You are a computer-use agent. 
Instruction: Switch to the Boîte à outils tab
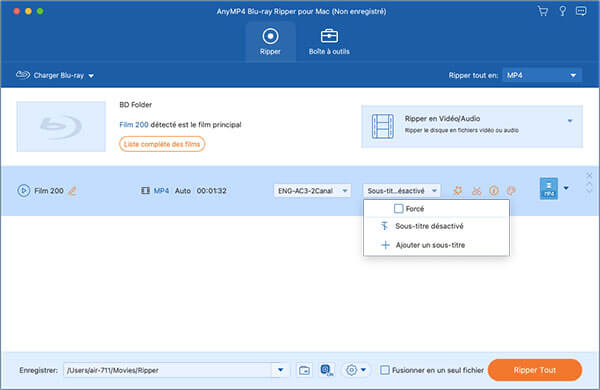click(x=329, y=42)
